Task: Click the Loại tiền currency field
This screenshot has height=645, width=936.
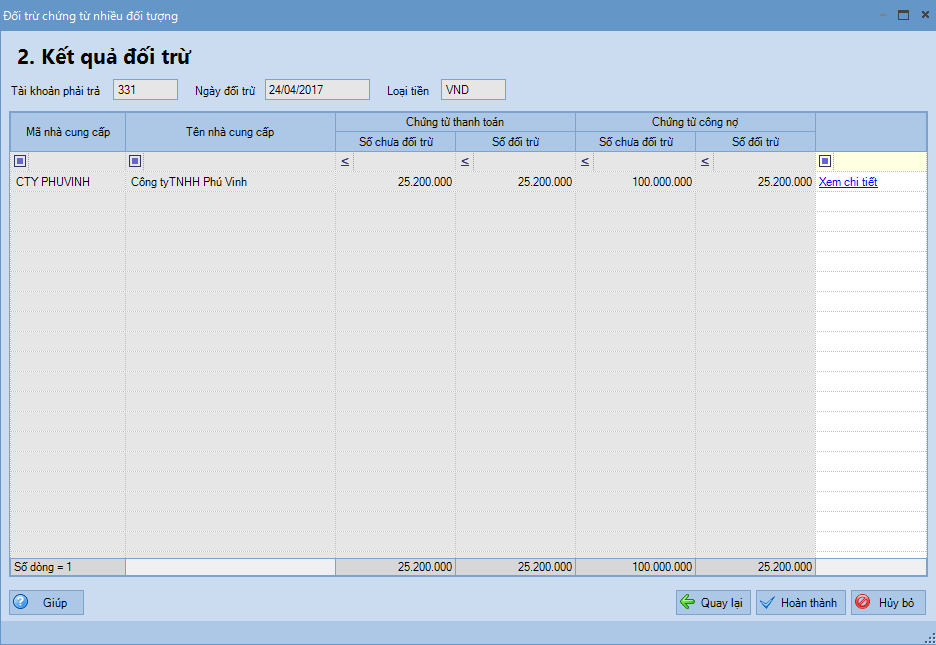Action: (473, 90)
